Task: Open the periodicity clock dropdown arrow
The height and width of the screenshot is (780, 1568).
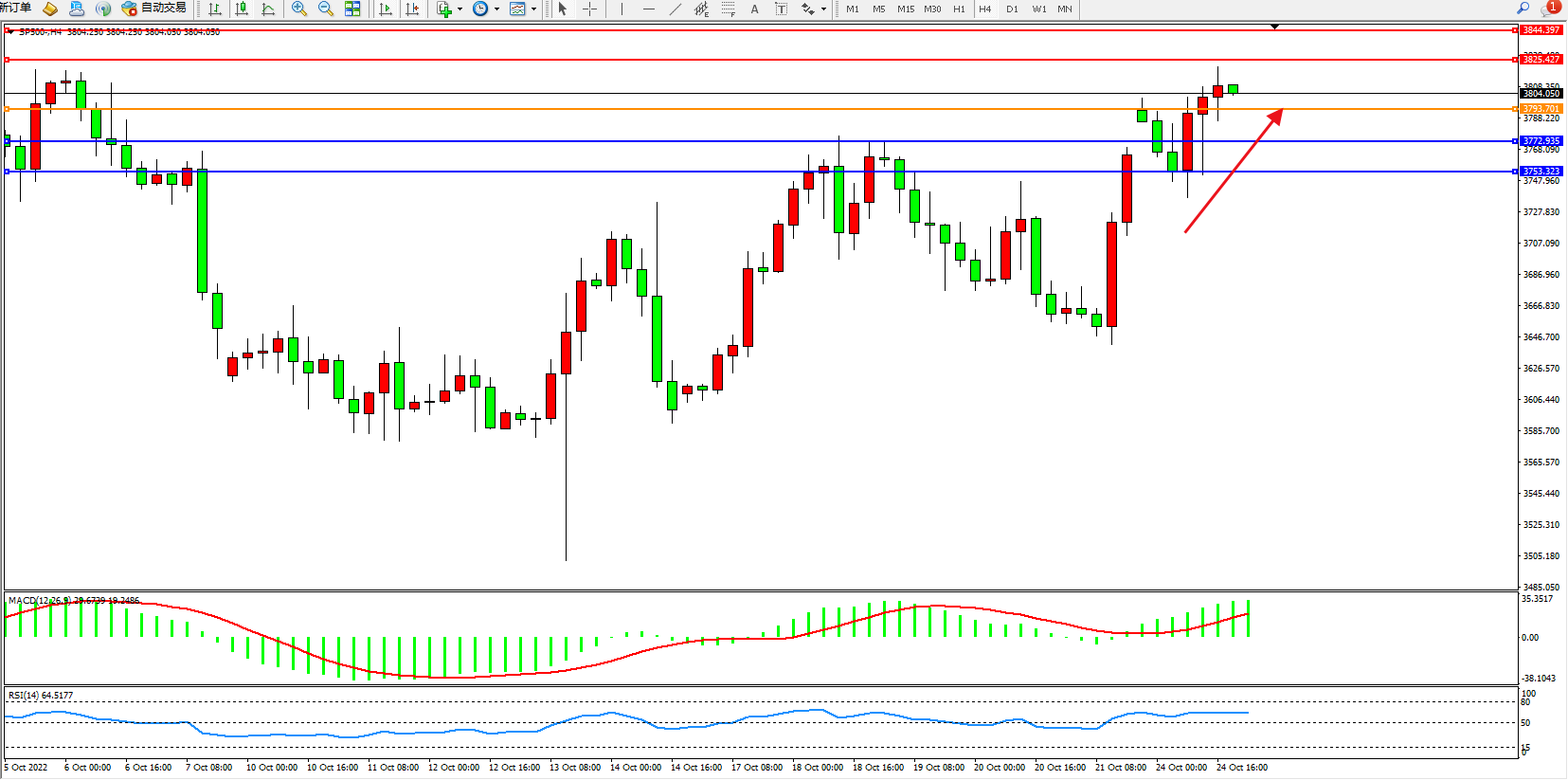Action: [496, 9]
